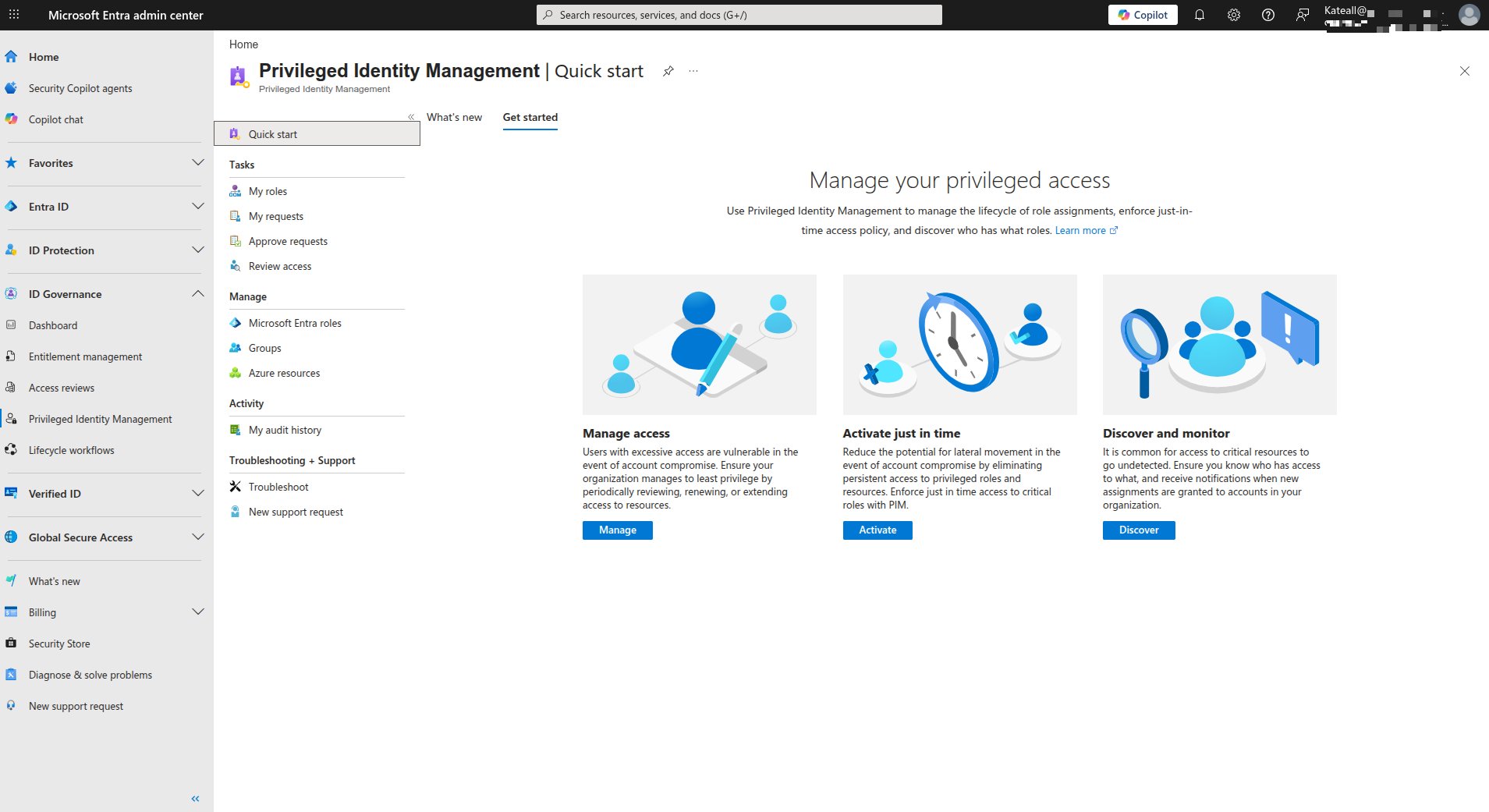
Task: Open the account avatar menu
Action: click(x=1470, y=15)
